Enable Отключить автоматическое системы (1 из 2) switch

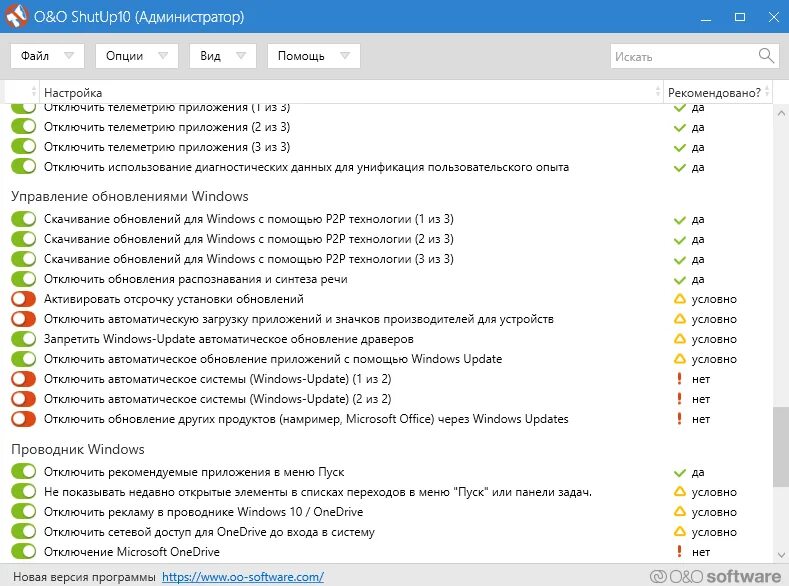[23, 379]
